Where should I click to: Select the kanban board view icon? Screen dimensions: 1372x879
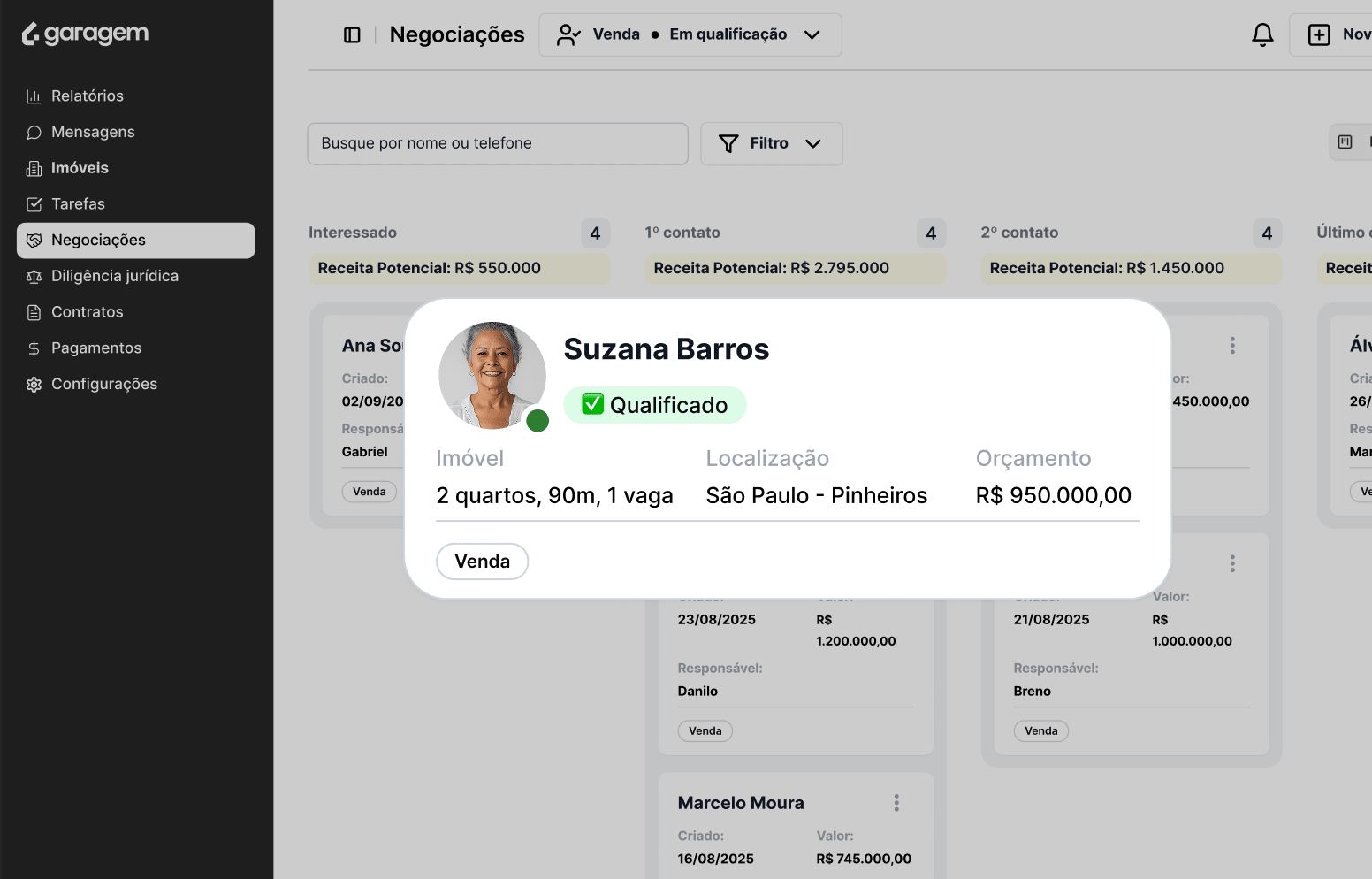coord(1345,141)
